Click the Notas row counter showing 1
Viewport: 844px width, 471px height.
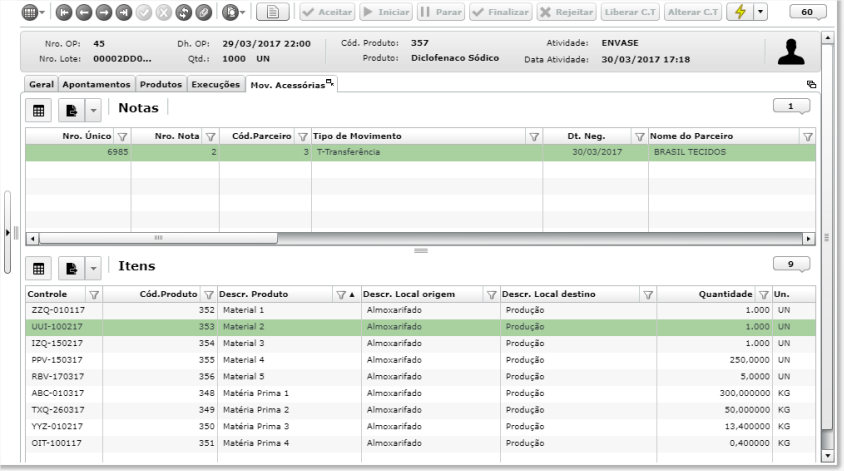791,106
